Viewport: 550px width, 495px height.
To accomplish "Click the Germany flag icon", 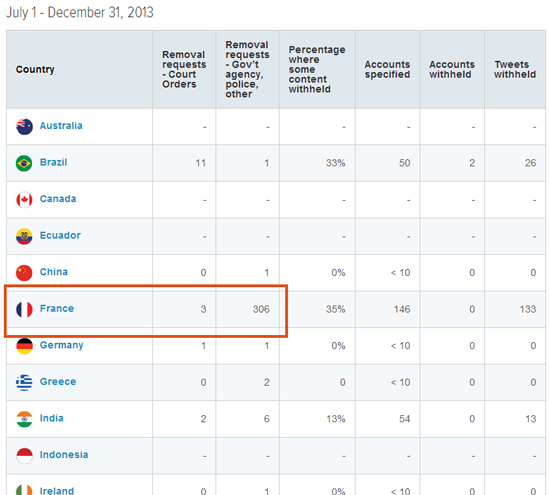I will click(24, 346).
